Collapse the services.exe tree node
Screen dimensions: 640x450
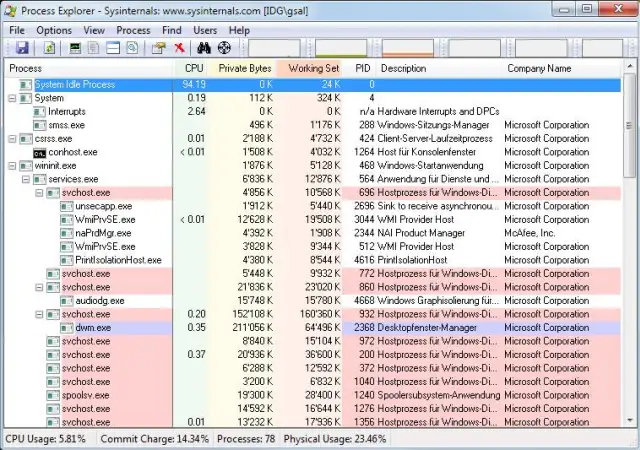26,179
